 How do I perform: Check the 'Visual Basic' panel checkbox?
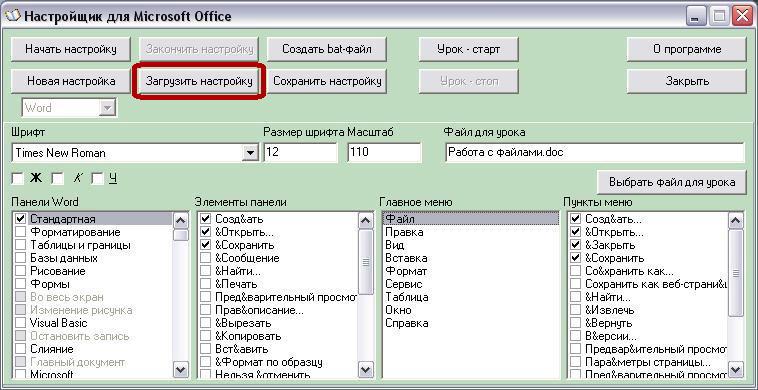pos(20,323)
